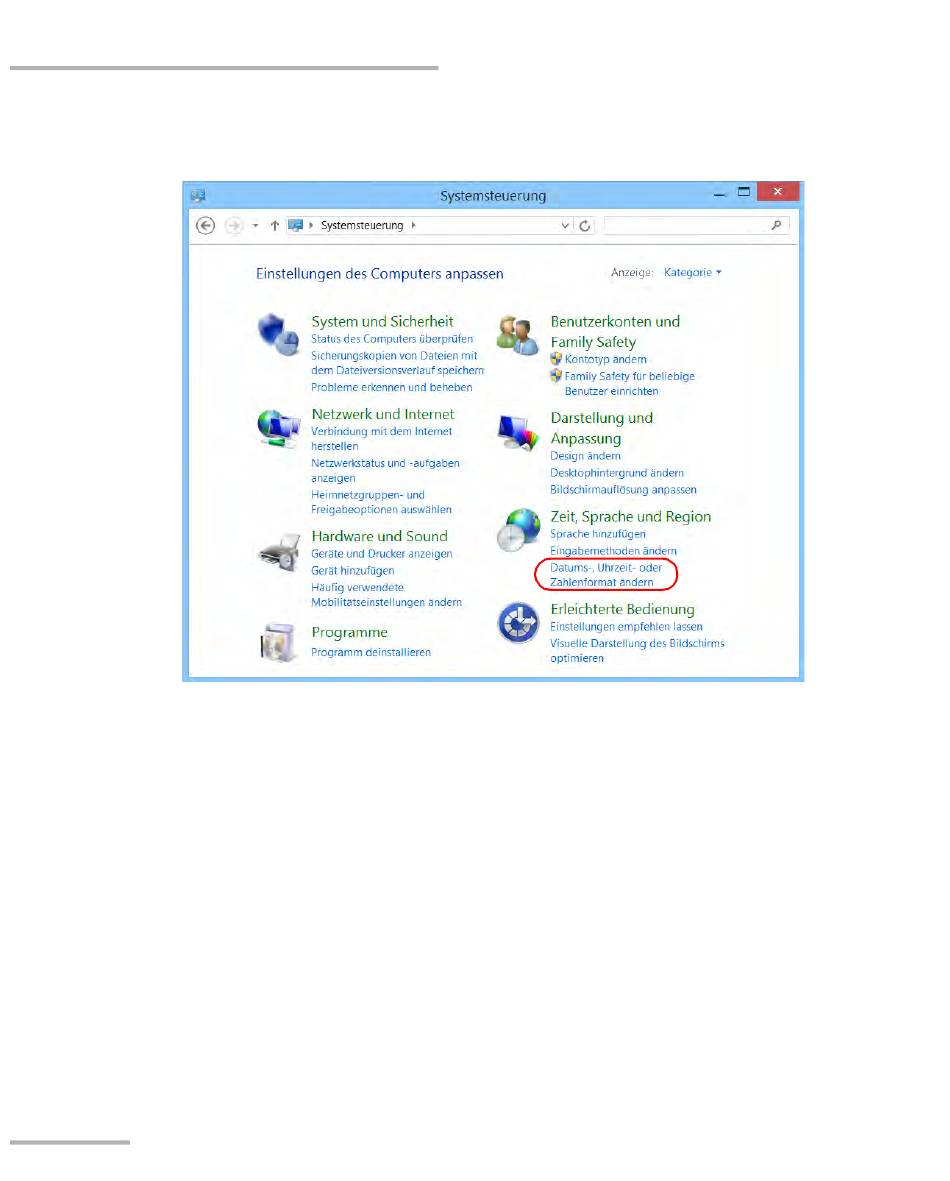This screenshot has width=950, height=1181.
Task: Click Visuelle Darstellung des Bildschirms optimieren
Action: coord(637,651)
